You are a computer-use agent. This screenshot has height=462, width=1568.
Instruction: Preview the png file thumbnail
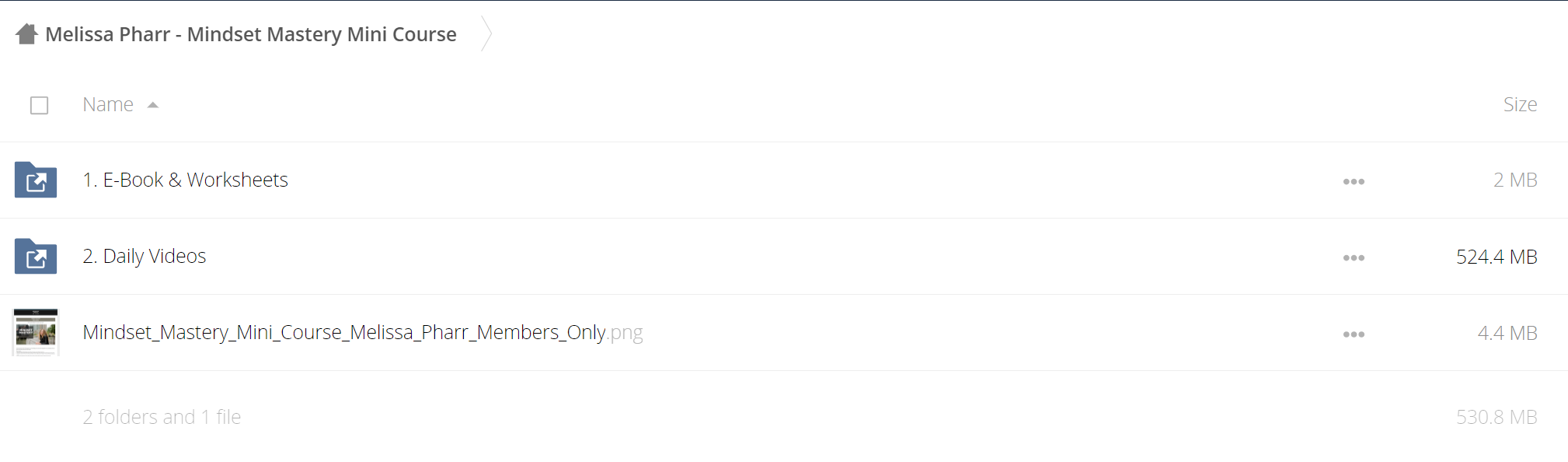[x=36, y=332]
